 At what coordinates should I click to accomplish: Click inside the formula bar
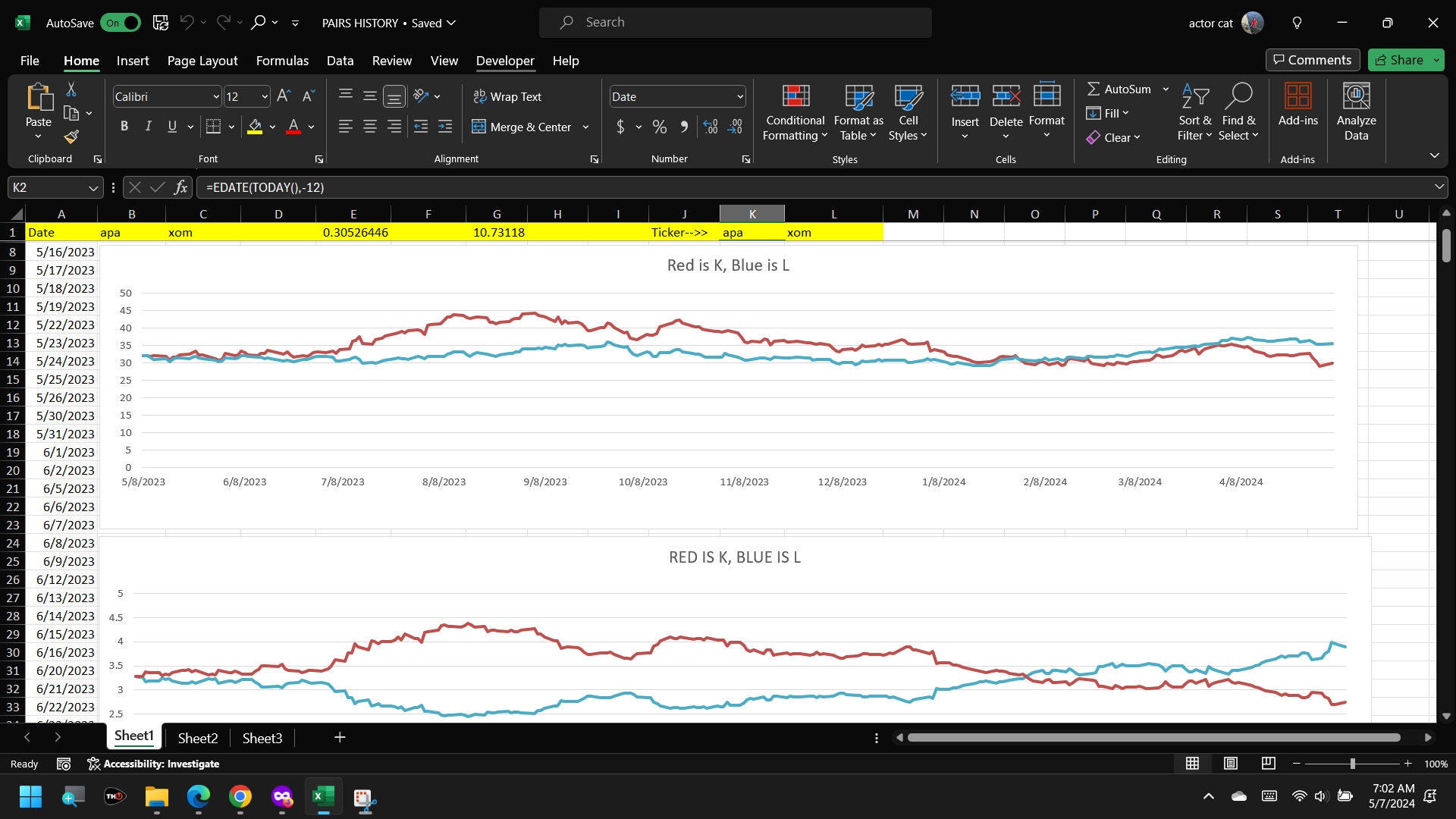coord(531,187)
